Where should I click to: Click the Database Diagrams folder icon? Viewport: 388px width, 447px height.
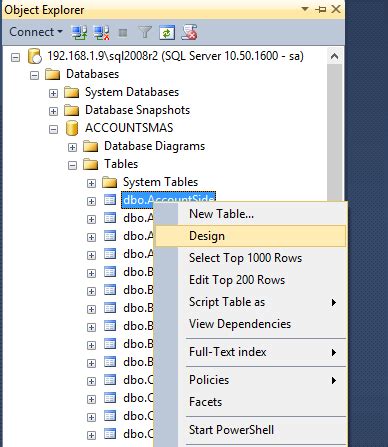(90, 146)
